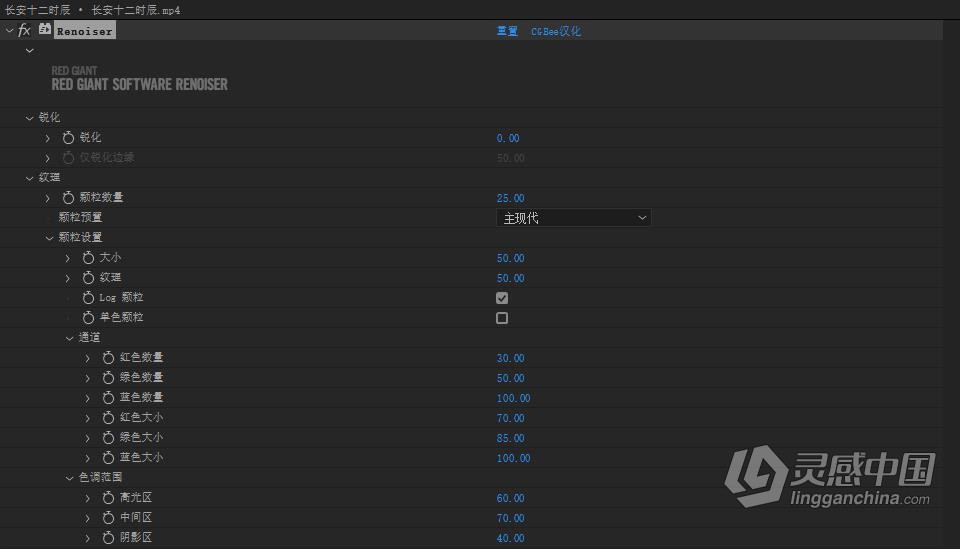The width and height of the screenshot is (960, 549).
Task: Expand the 蓝色数量 property
Action: (x=88, y=398)
